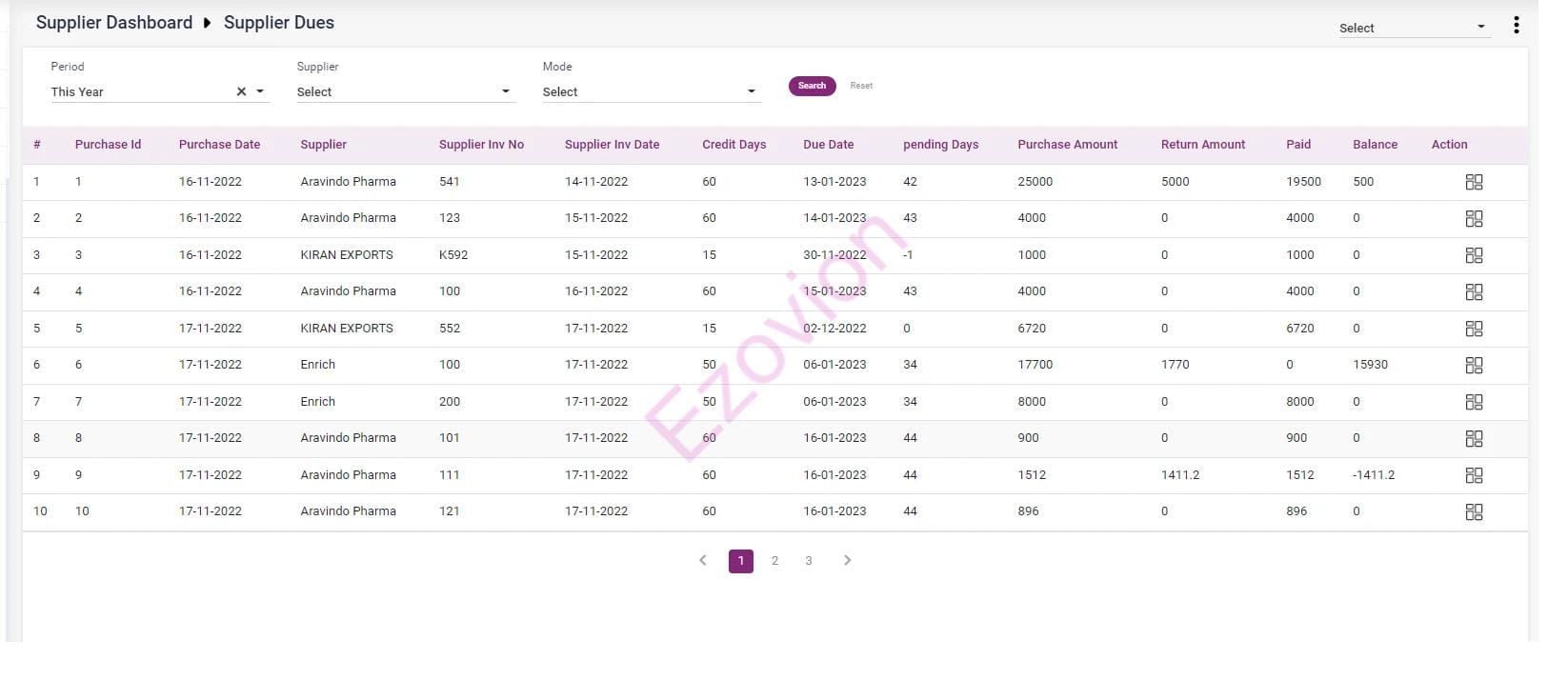Sort by Balance column header
The height and width of the screenshot is (680, 1568).
coord(1375,145)
